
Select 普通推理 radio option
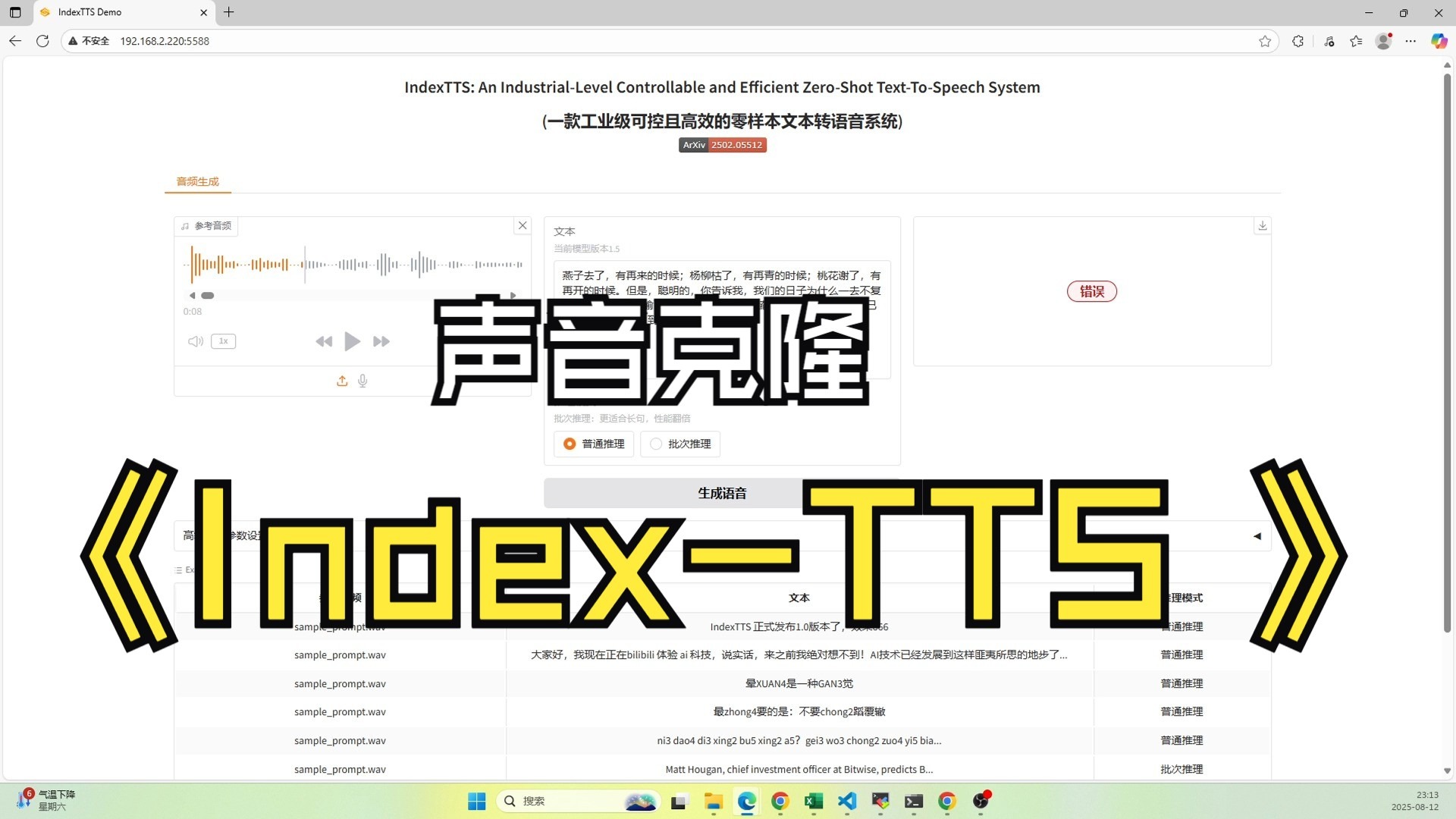click(x=594, y=444)
